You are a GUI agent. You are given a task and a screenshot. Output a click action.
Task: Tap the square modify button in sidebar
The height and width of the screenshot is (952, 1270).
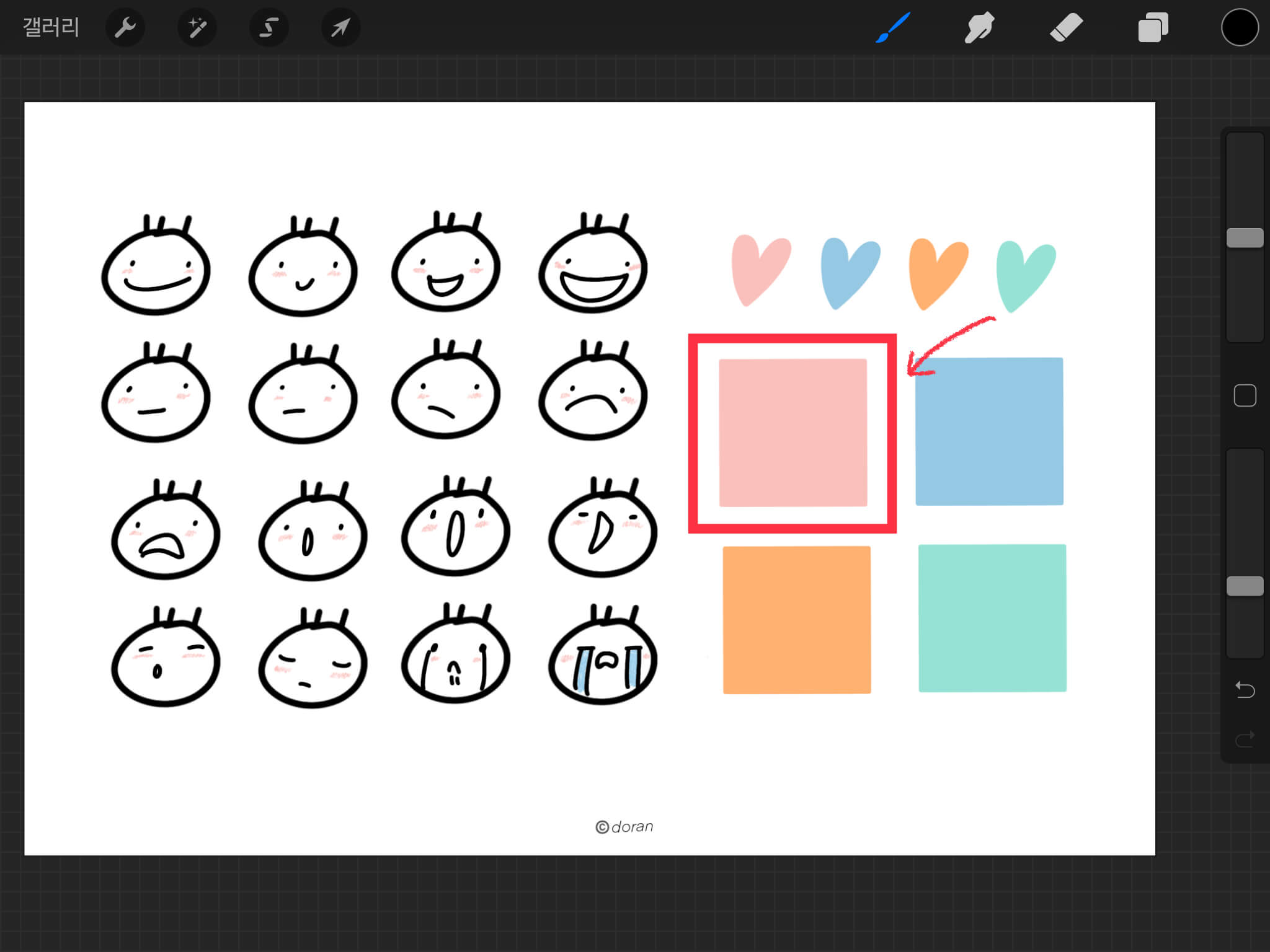tap(1245, 395)
